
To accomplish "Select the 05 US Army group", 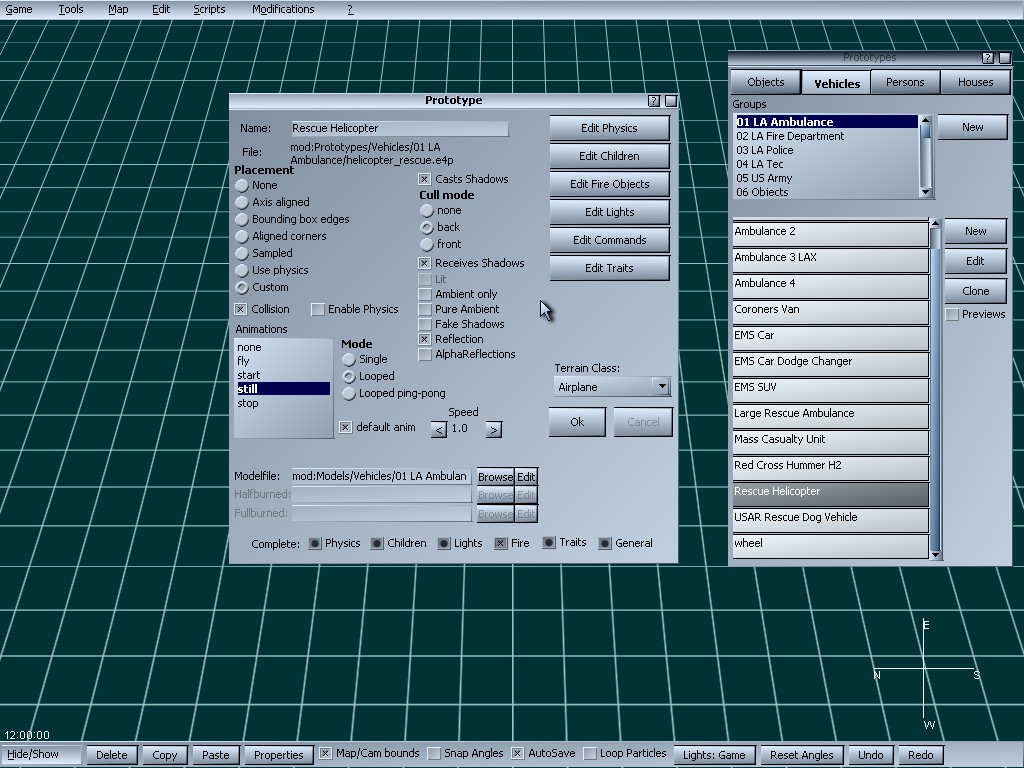I will pyautogui.click(x=826, y=178).
